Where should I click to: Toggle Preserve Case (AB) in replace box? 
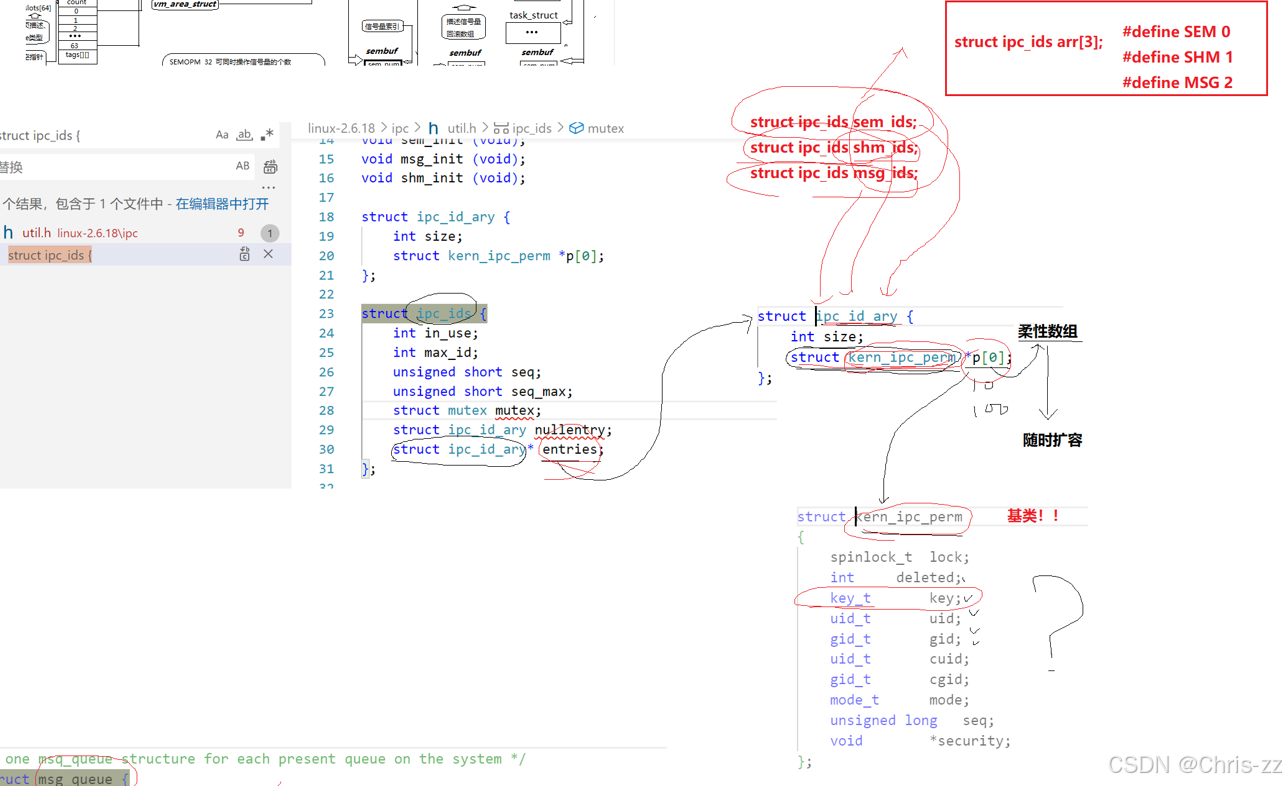[x=242, y=166]
